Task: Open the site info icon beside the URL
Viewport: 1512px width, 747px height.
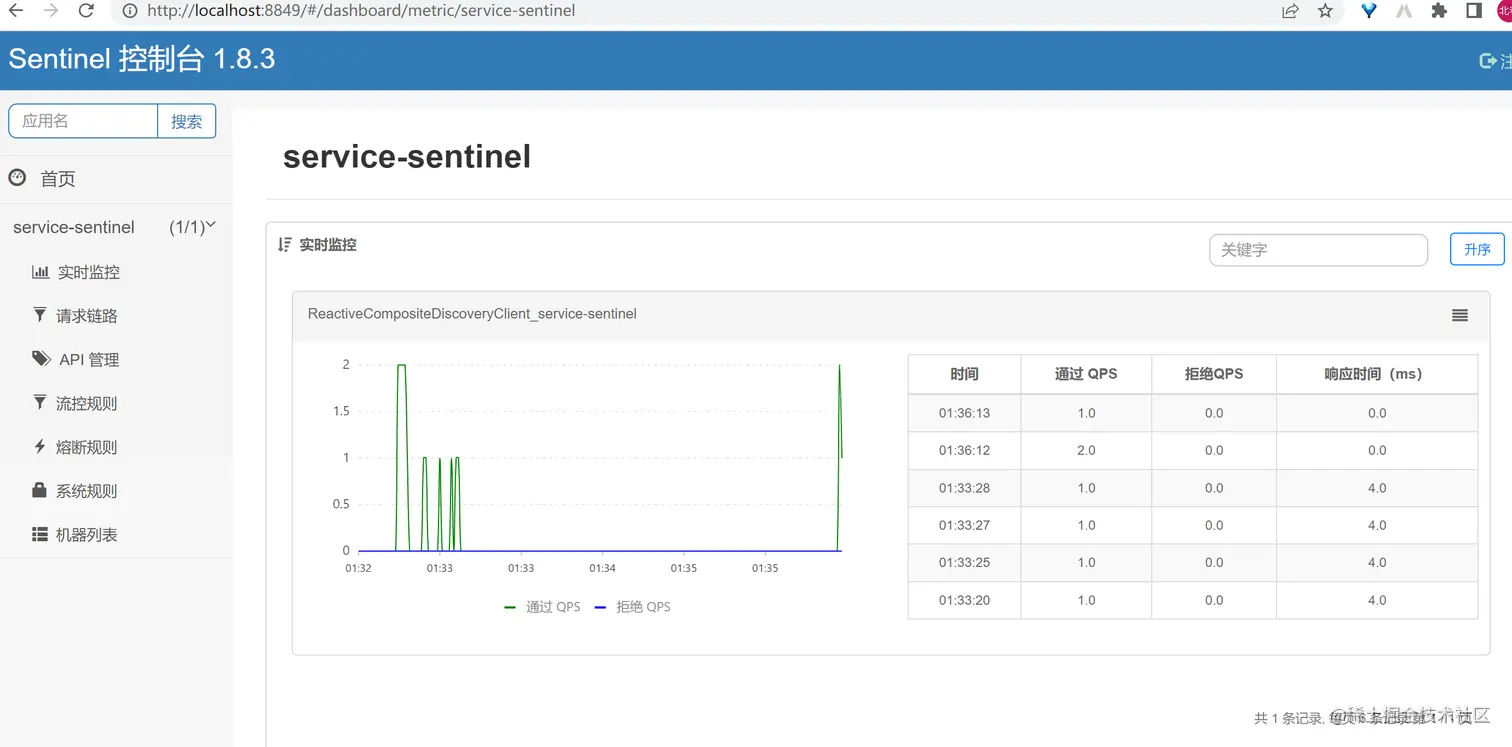Action: point(129,11)
